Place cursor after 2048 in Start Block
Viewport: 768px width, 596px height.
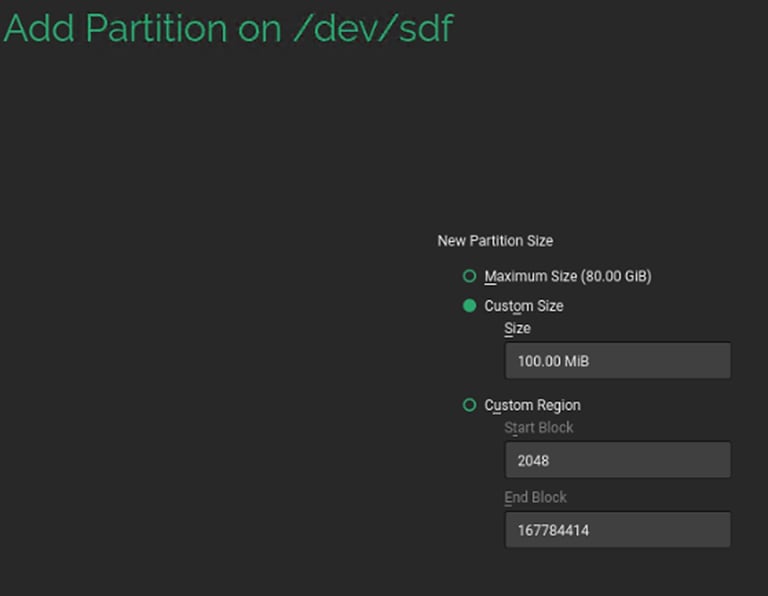[x=552, y=461]
